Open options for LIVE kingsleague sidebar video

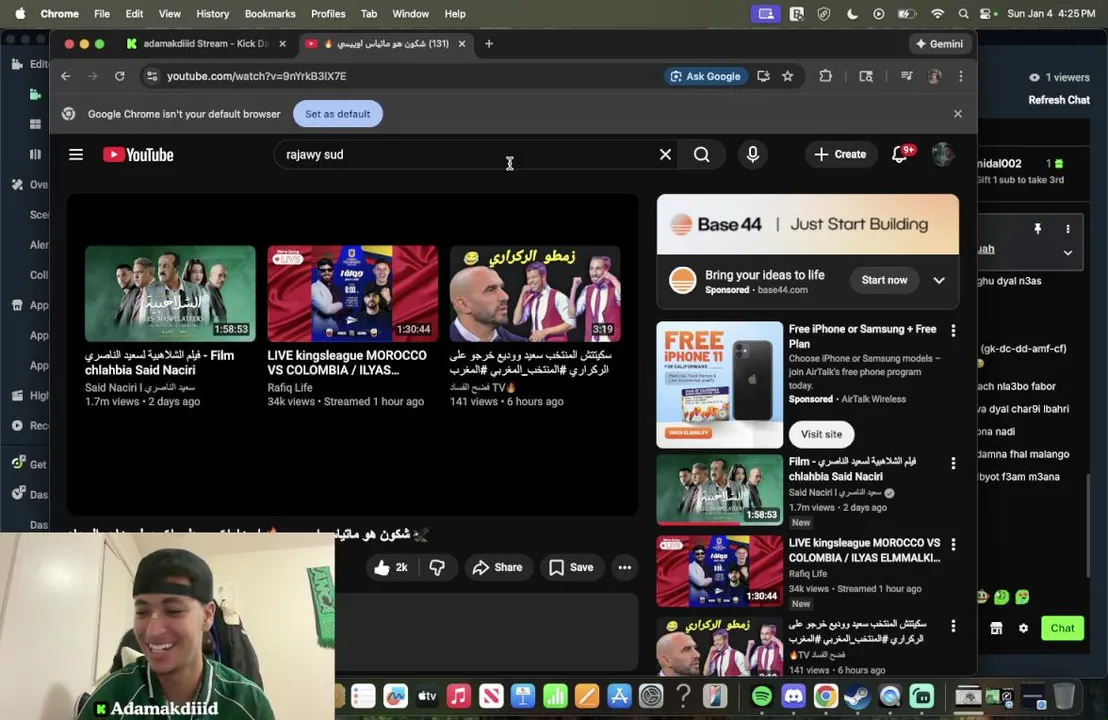(953, 544)
